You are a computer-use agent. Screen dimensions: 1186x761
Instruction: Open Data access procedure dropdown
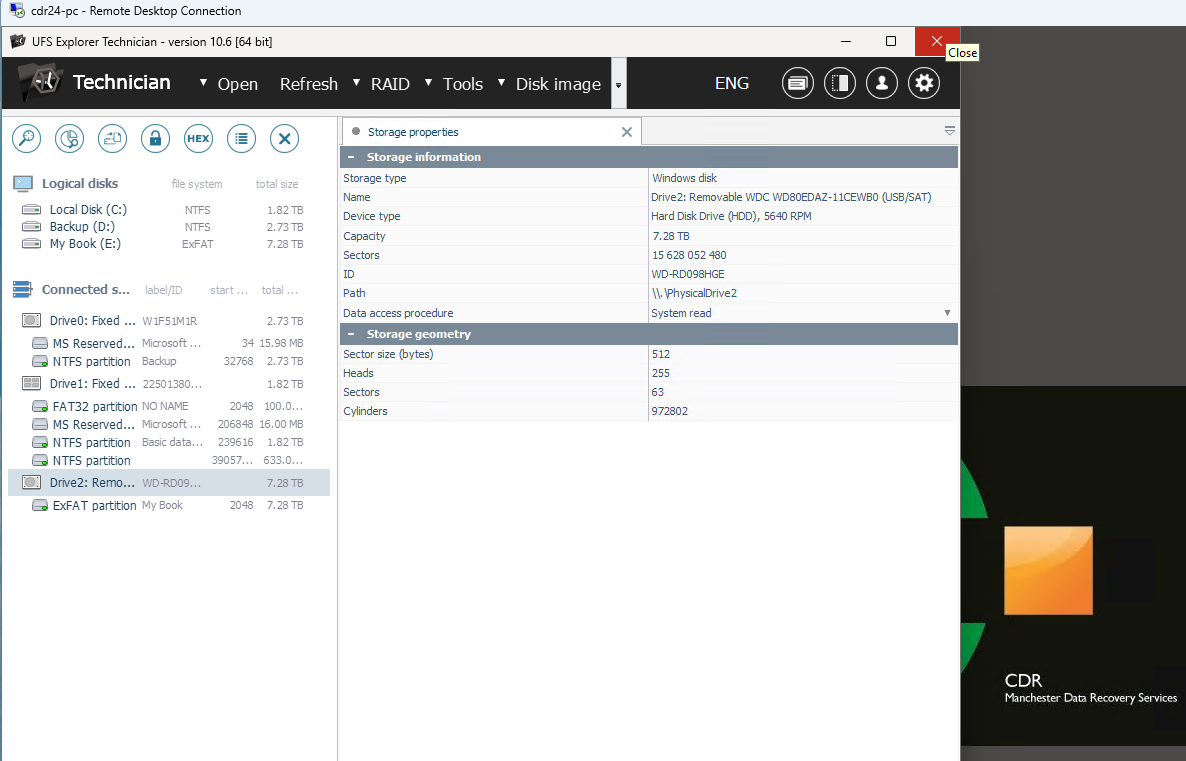click(947, 313)
